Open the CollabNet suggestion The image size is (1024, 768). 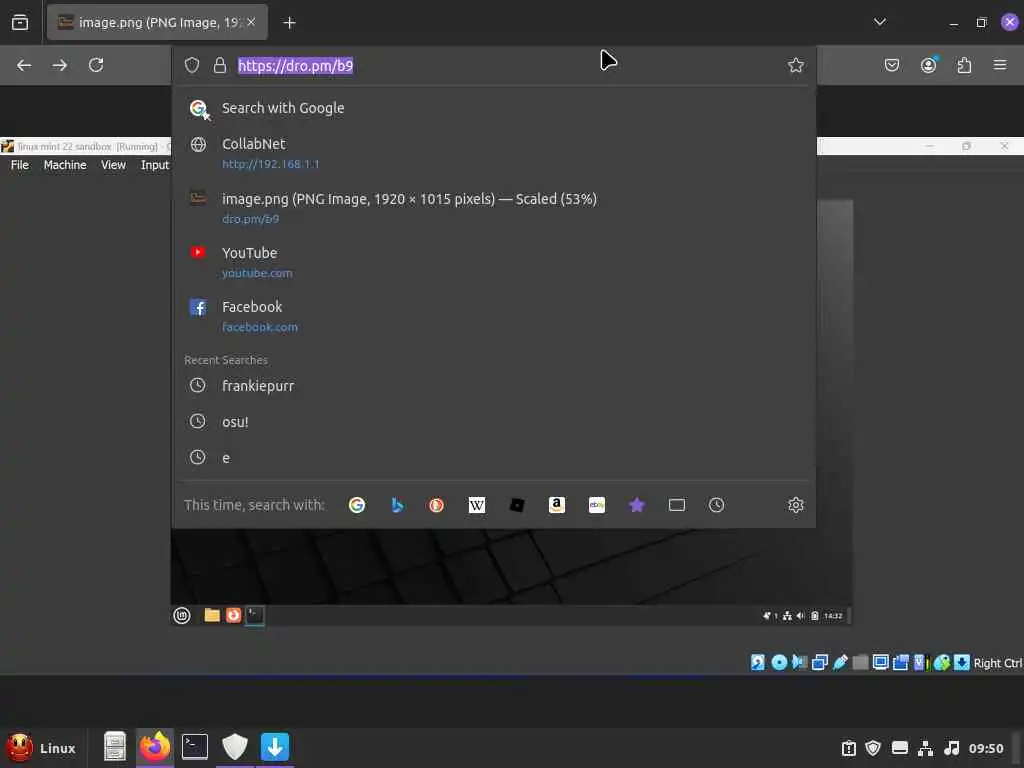[x=494, y=153]
